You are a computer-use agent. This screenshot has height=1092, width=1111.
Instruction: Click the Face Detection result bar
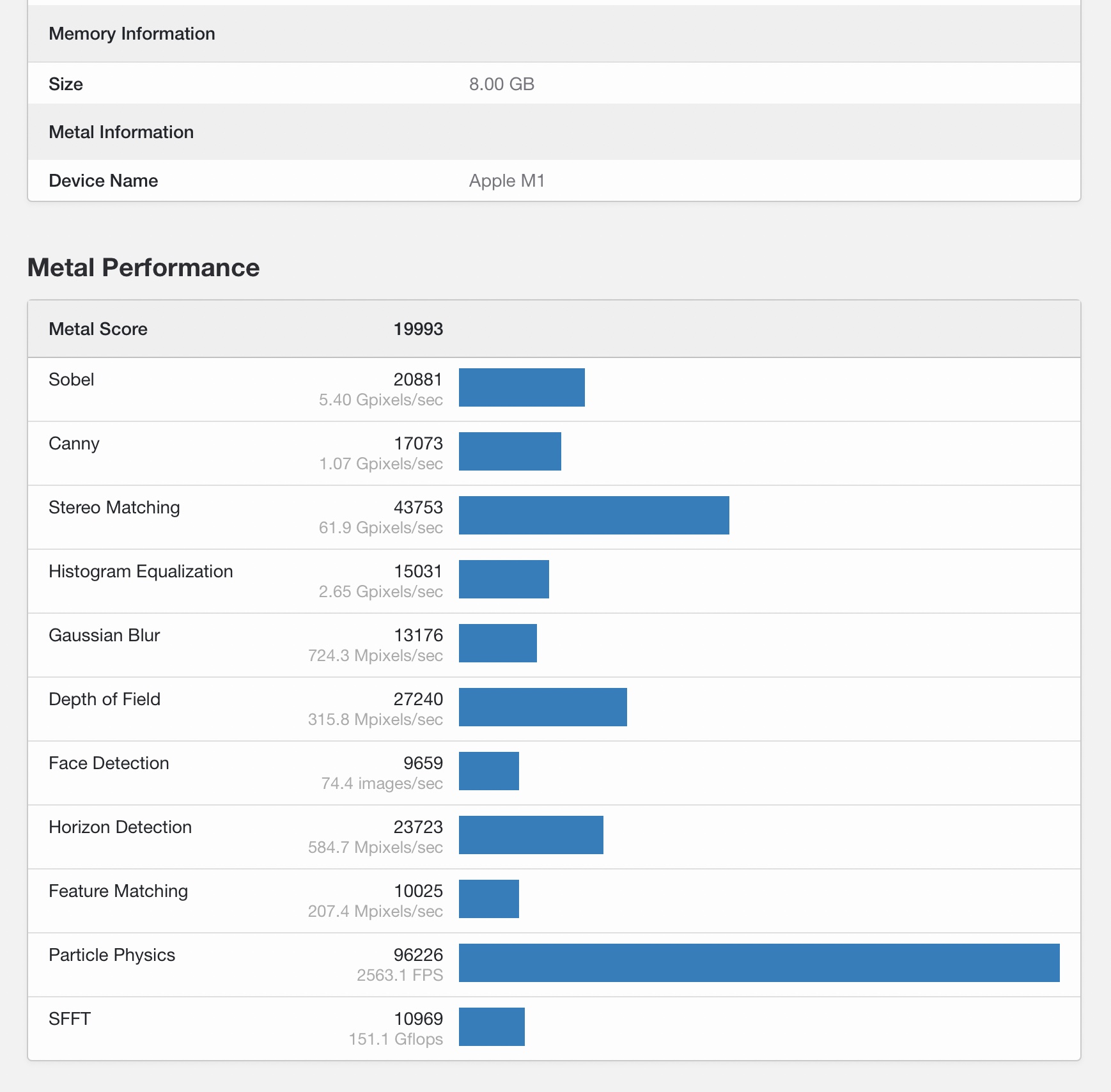pyautogui.click(x=489, y=771)
